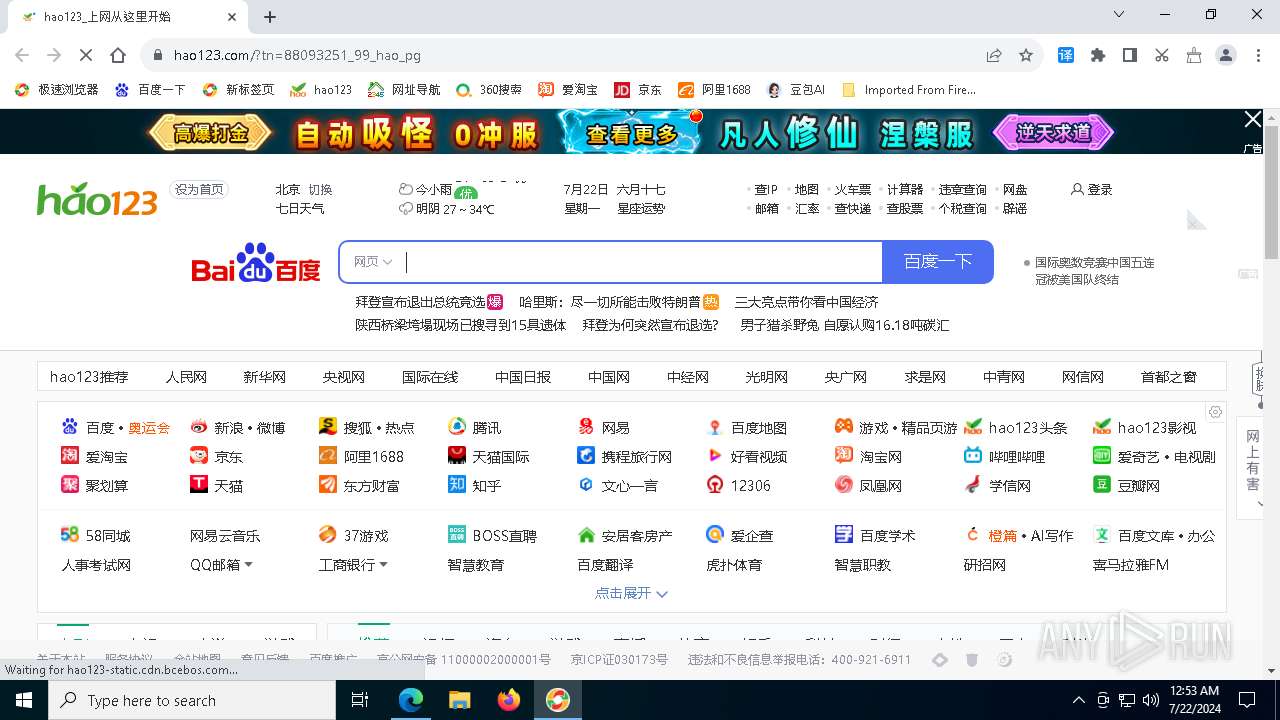Open the browser tab search chevron
Screen dimensions: 1280x720
(1118, 15)
